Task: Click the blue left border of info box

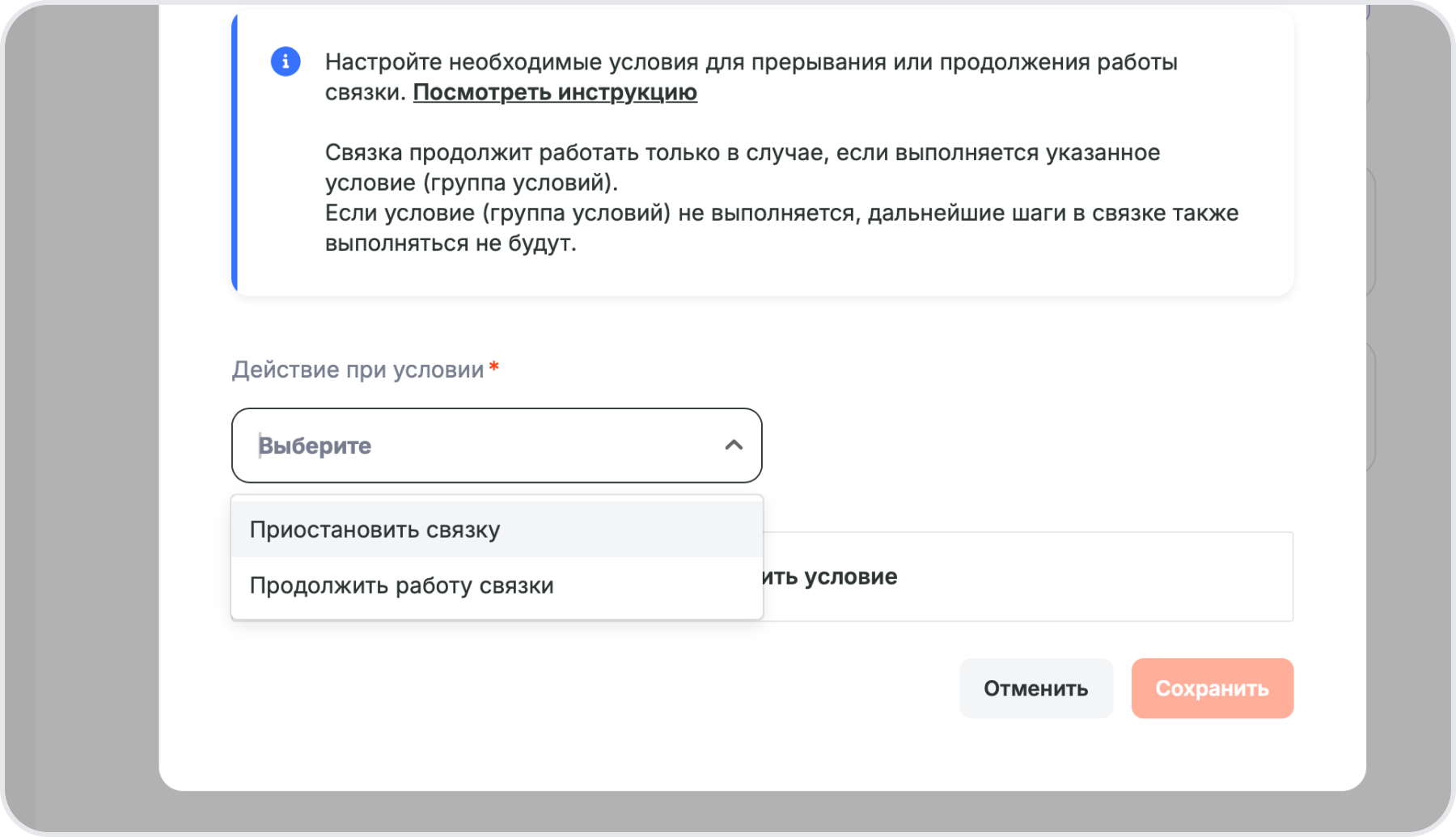Action: tap(235, 154)
